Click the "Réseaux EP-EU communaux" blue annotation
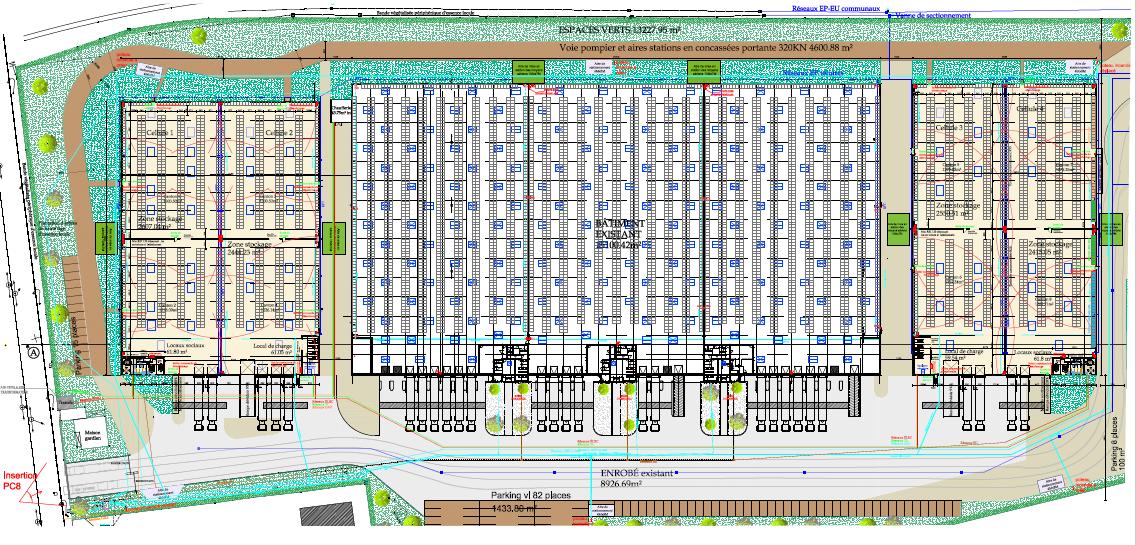 point(831,7)
